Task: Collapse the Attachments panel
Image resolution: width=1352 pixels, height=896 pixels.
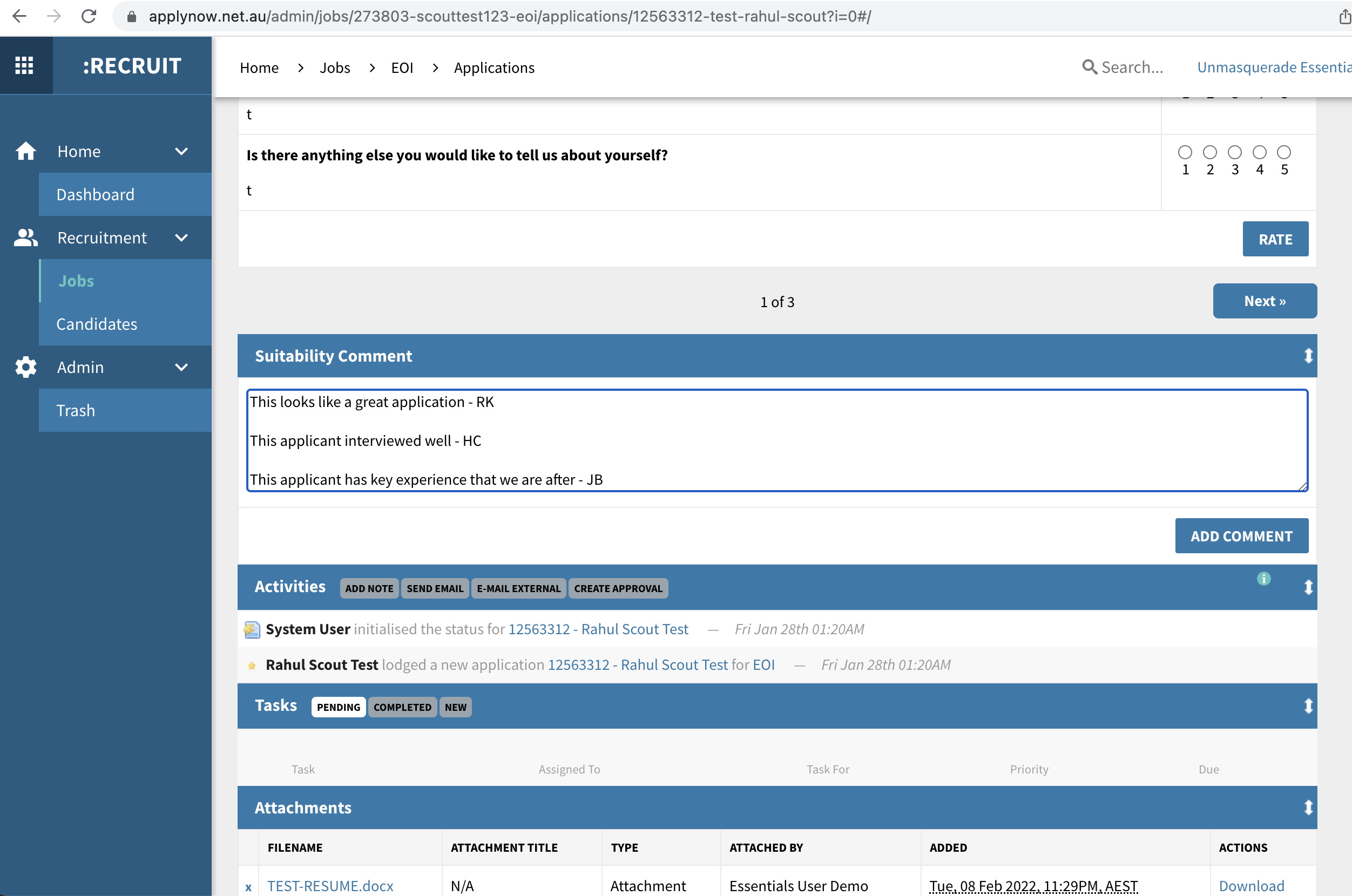Action: click(1308, 807)
